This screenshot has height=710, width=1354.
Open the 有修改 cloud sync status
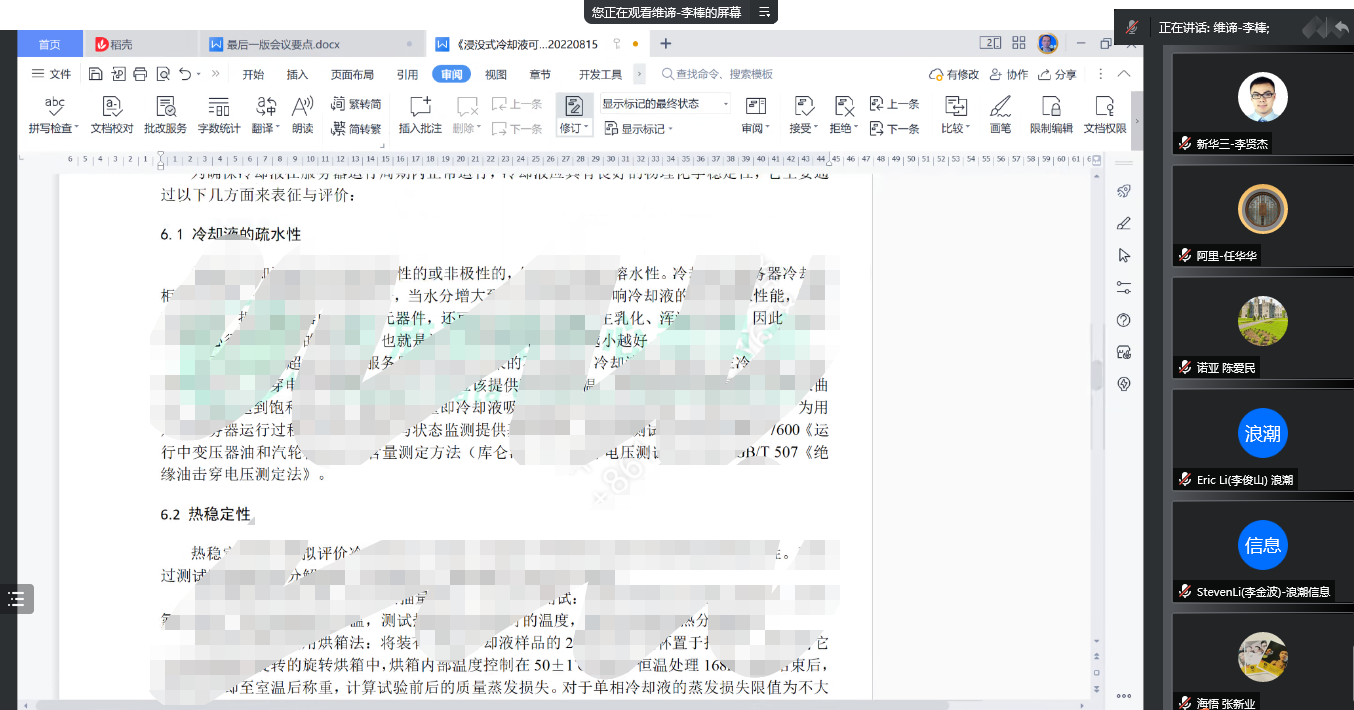[x=953, y=74]
